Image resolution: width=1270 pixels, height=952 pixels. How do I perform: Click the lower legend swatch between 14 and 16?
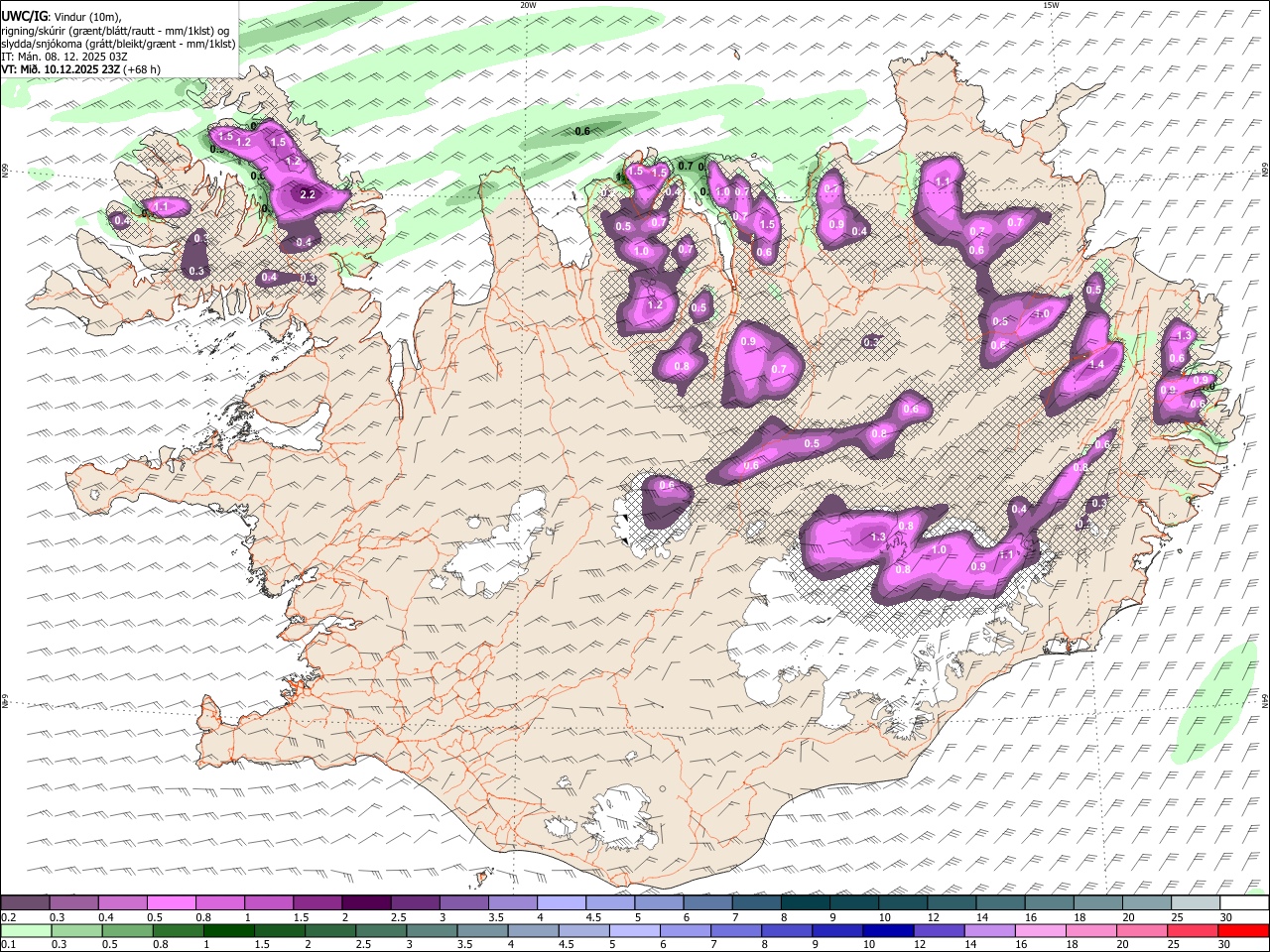(991, 930)
